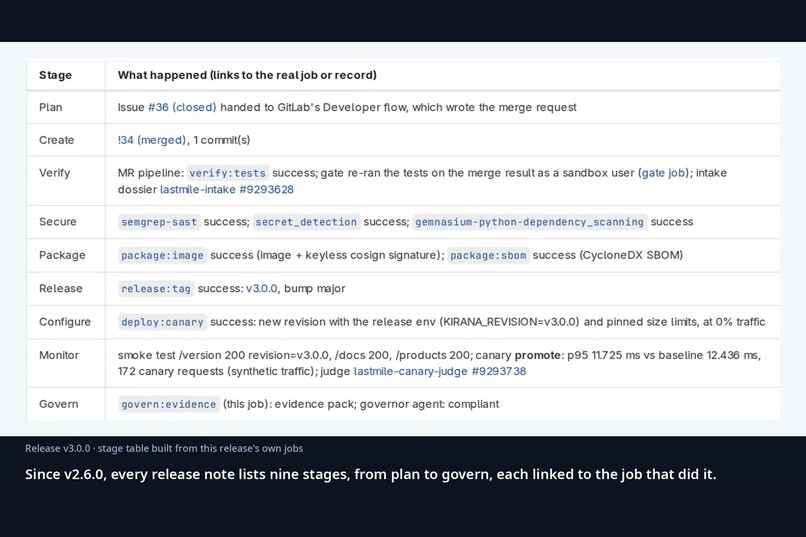This screenshot has width=806, height=537.
Task: Click the subtitle Since v2.6.0 sentence
Action: (371, 474)
